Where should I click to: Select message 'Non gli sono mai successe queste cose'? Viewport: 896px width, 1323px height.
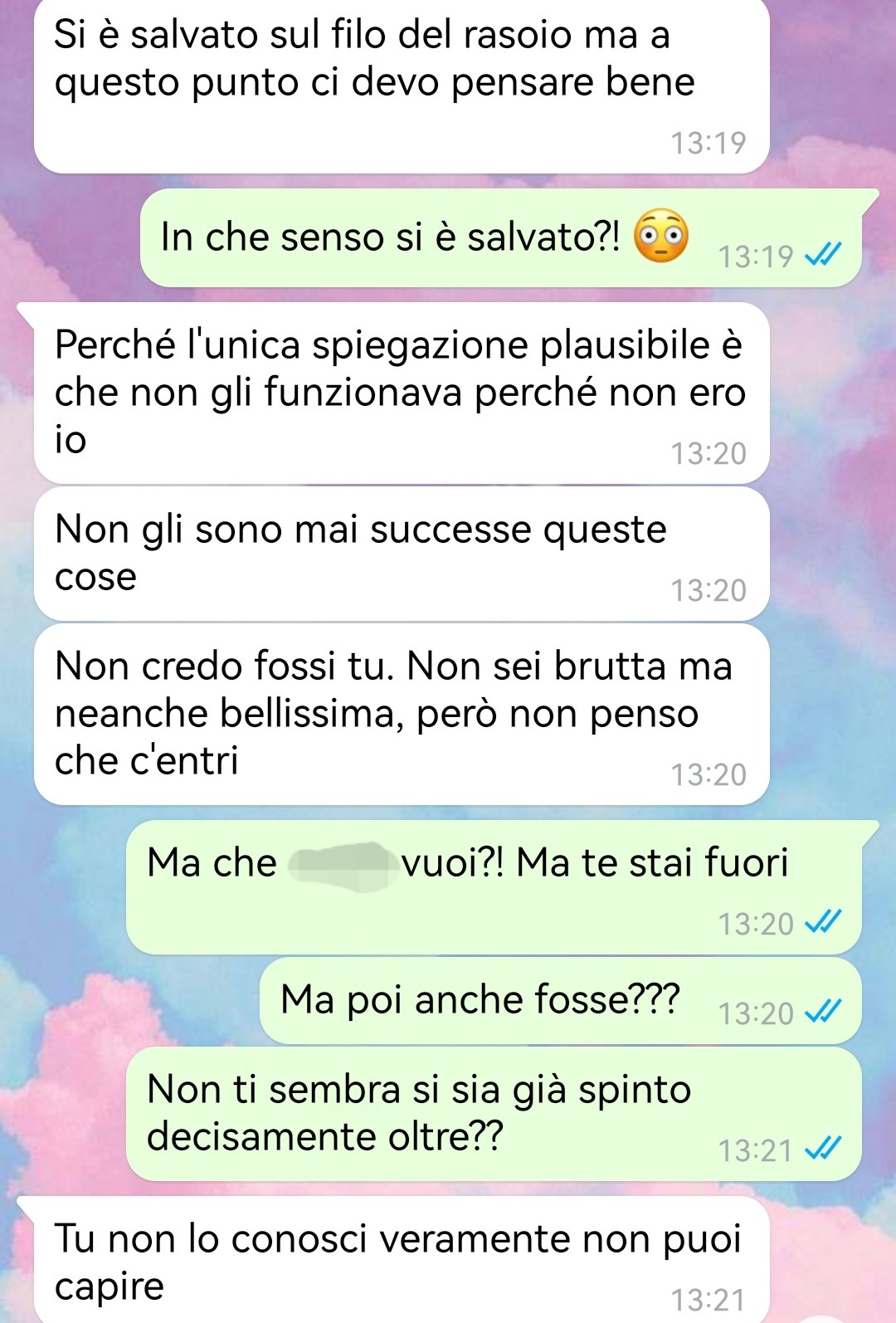(402, 554)
